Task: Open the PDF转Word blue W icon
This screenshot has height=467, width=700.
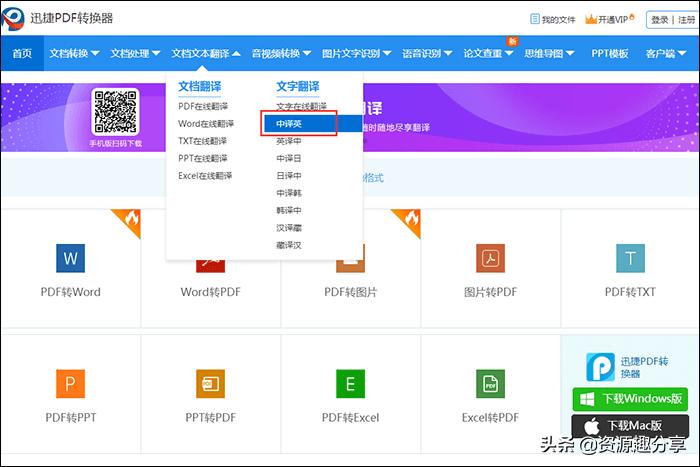Action: (x=71, y=258)
